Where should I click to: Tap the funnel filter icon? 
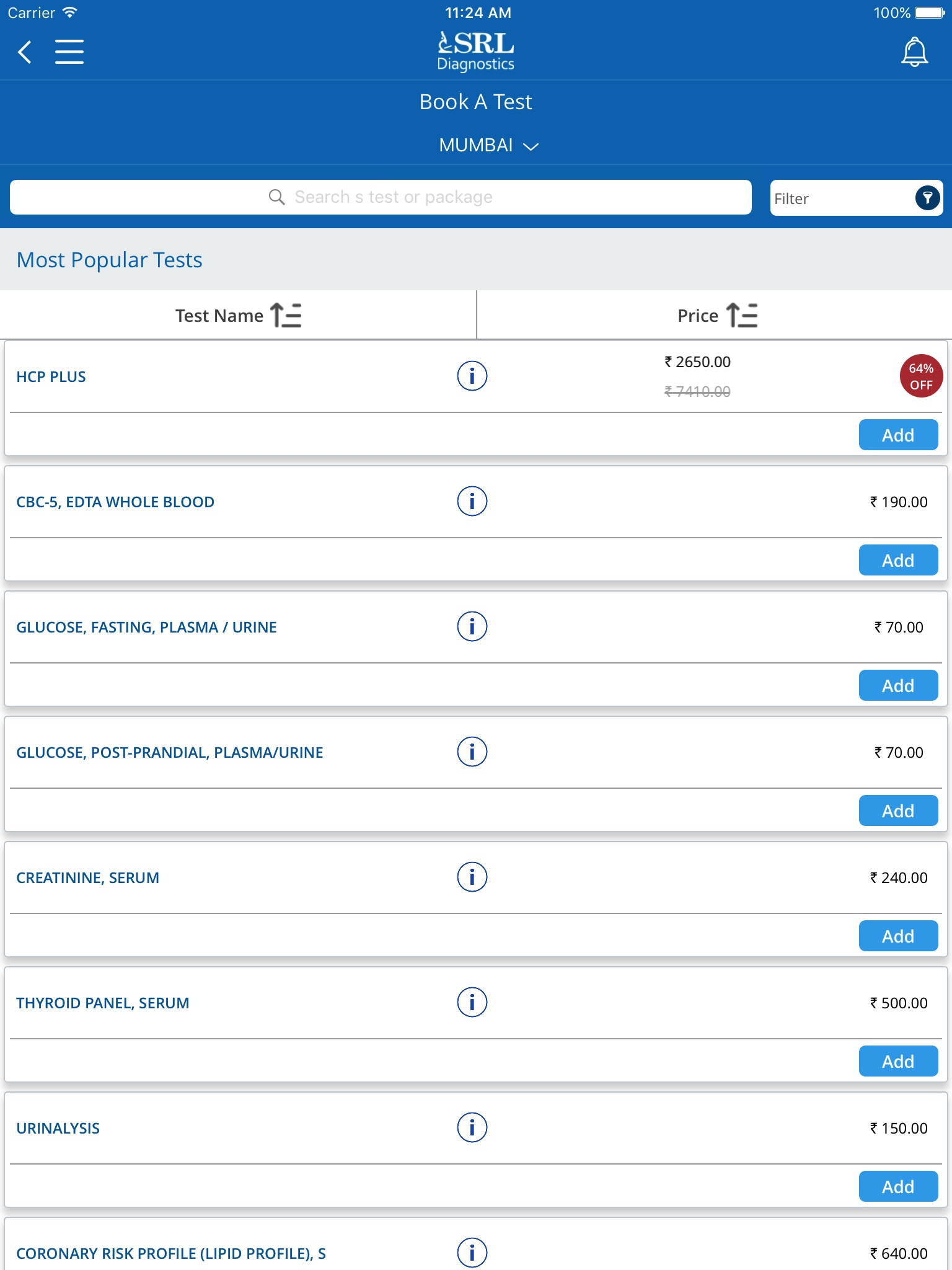[927, 198]
